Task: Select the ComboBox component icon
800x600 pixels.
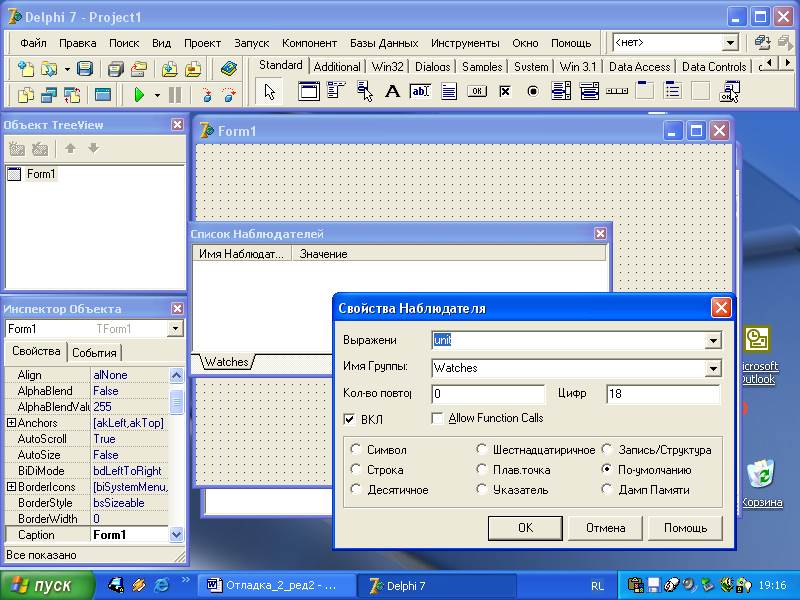Action: coord(589,92)
